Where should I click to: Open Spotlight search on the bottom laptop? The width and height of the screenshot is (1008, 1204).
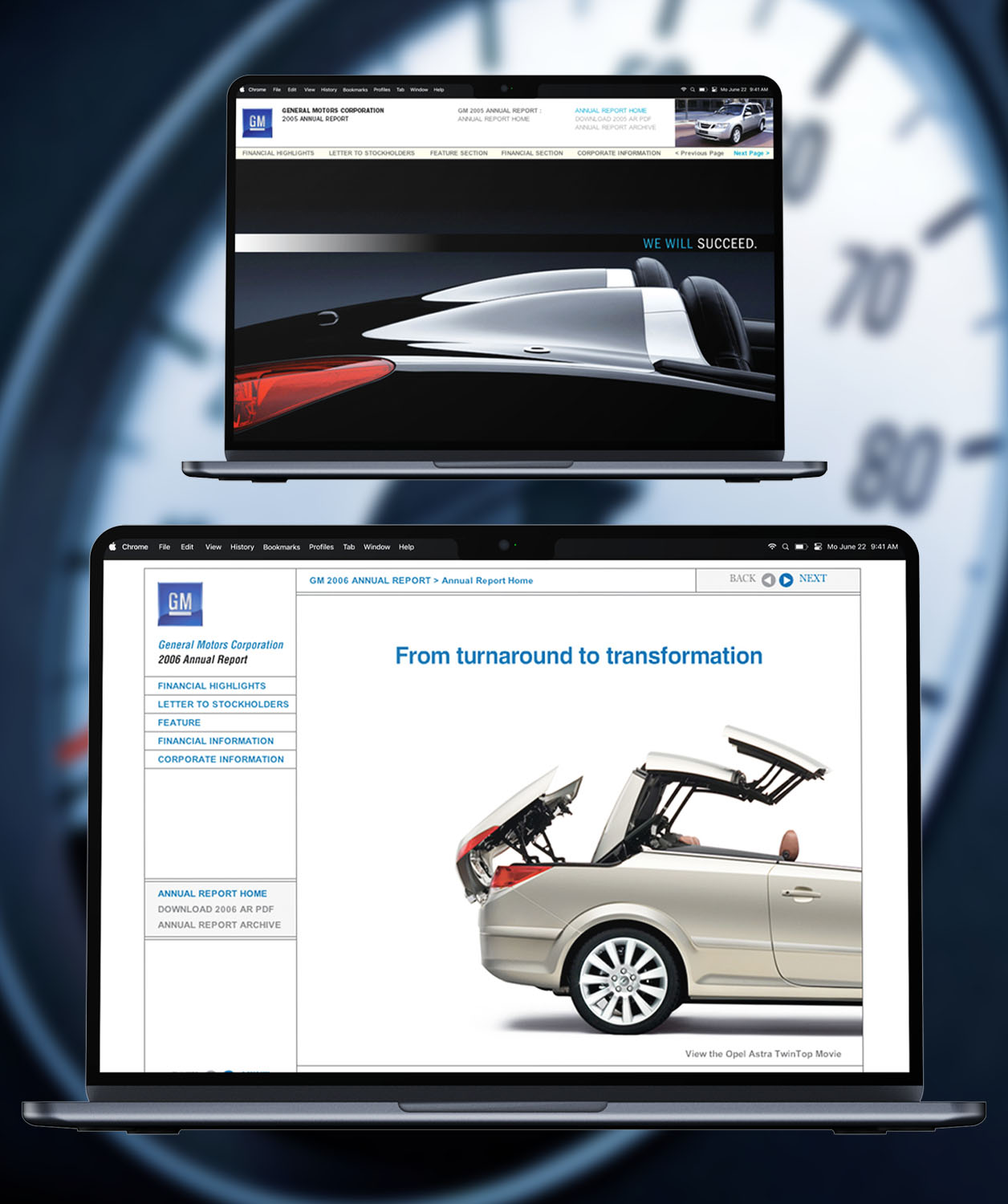[786, 547]
